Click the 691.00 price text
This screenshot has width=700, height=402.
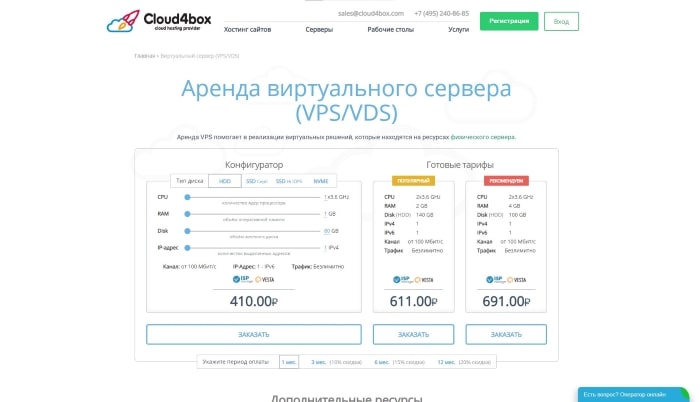pos(506,302)
